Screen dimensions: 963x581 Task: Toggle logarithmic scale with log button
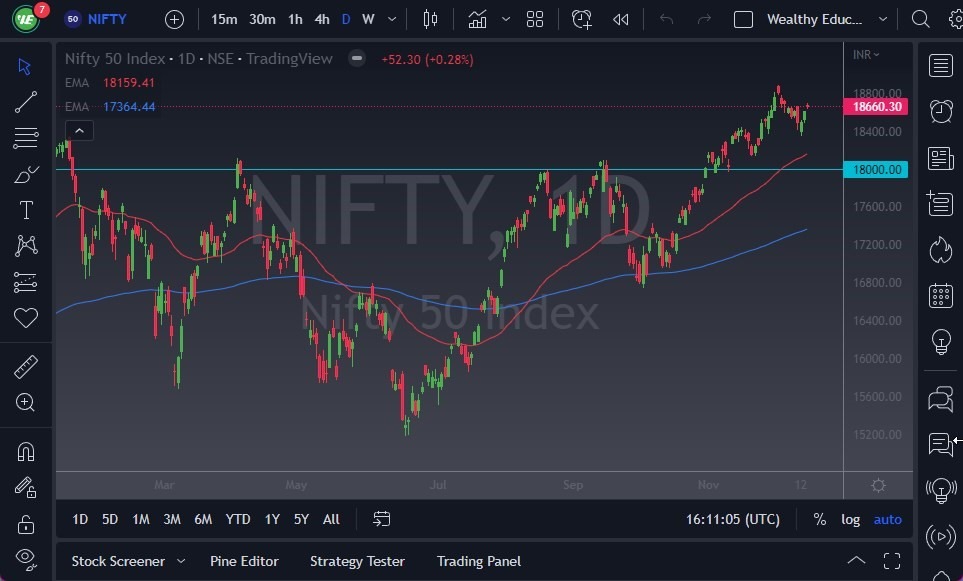pyautogui.click(x=850, y=519)
